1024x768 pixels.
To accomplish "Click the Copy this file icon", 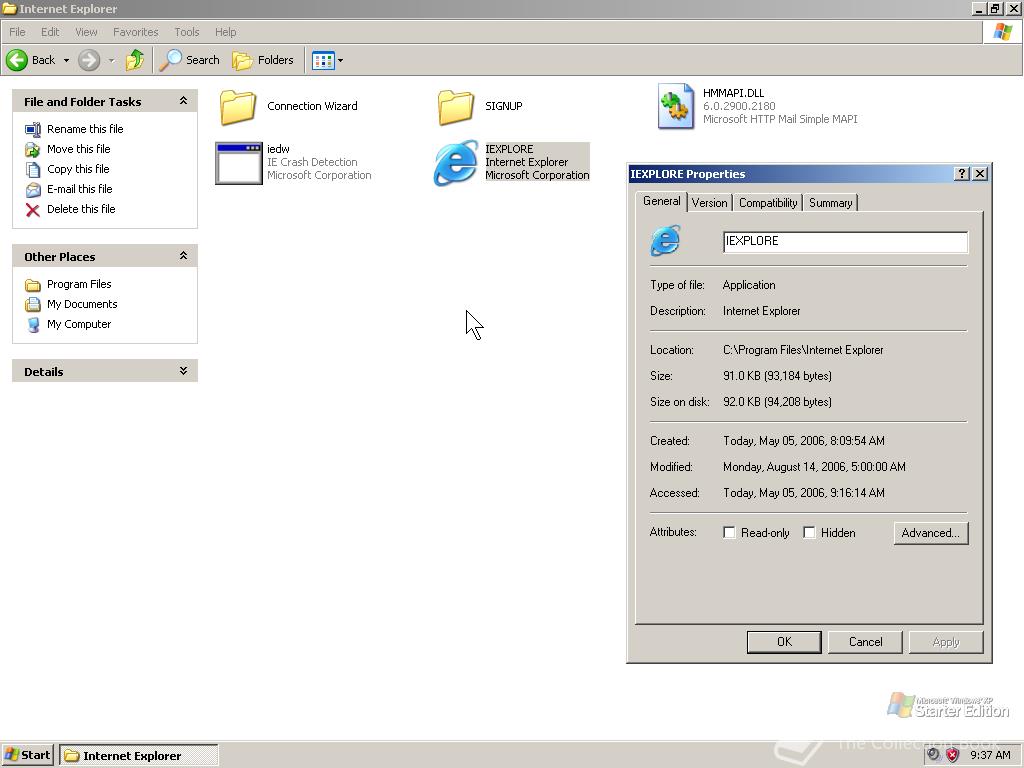I will click(33, 169).
